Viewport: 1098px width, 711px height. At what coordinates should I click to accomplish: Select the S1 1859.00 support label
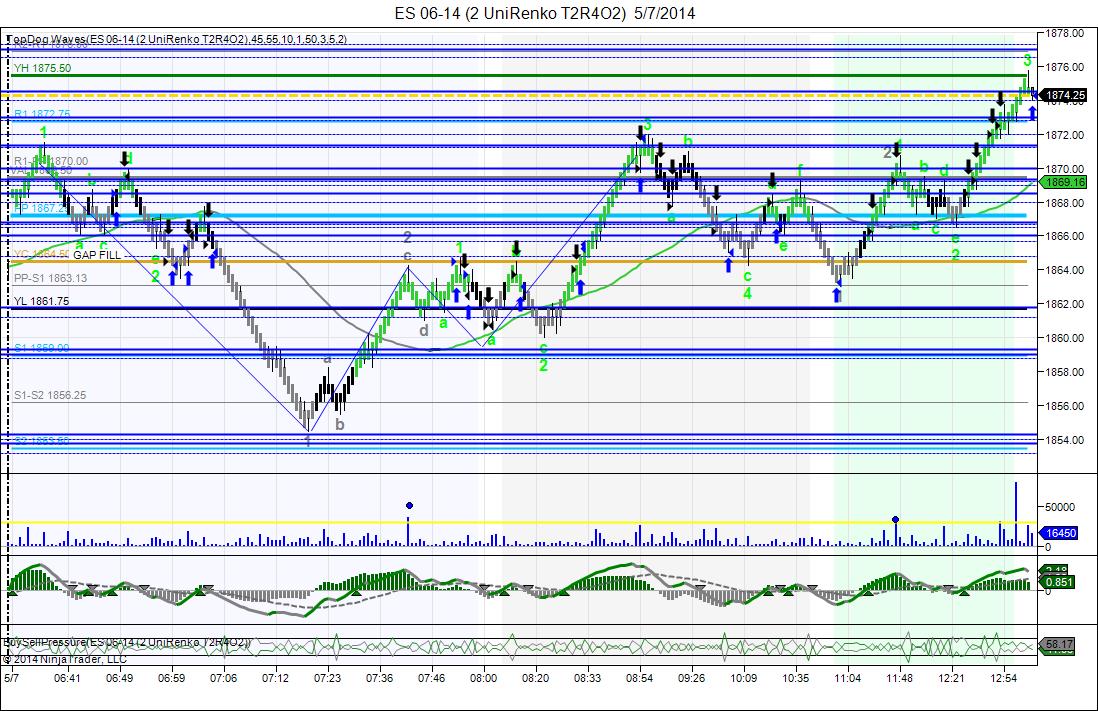click(x=42, y=347)
